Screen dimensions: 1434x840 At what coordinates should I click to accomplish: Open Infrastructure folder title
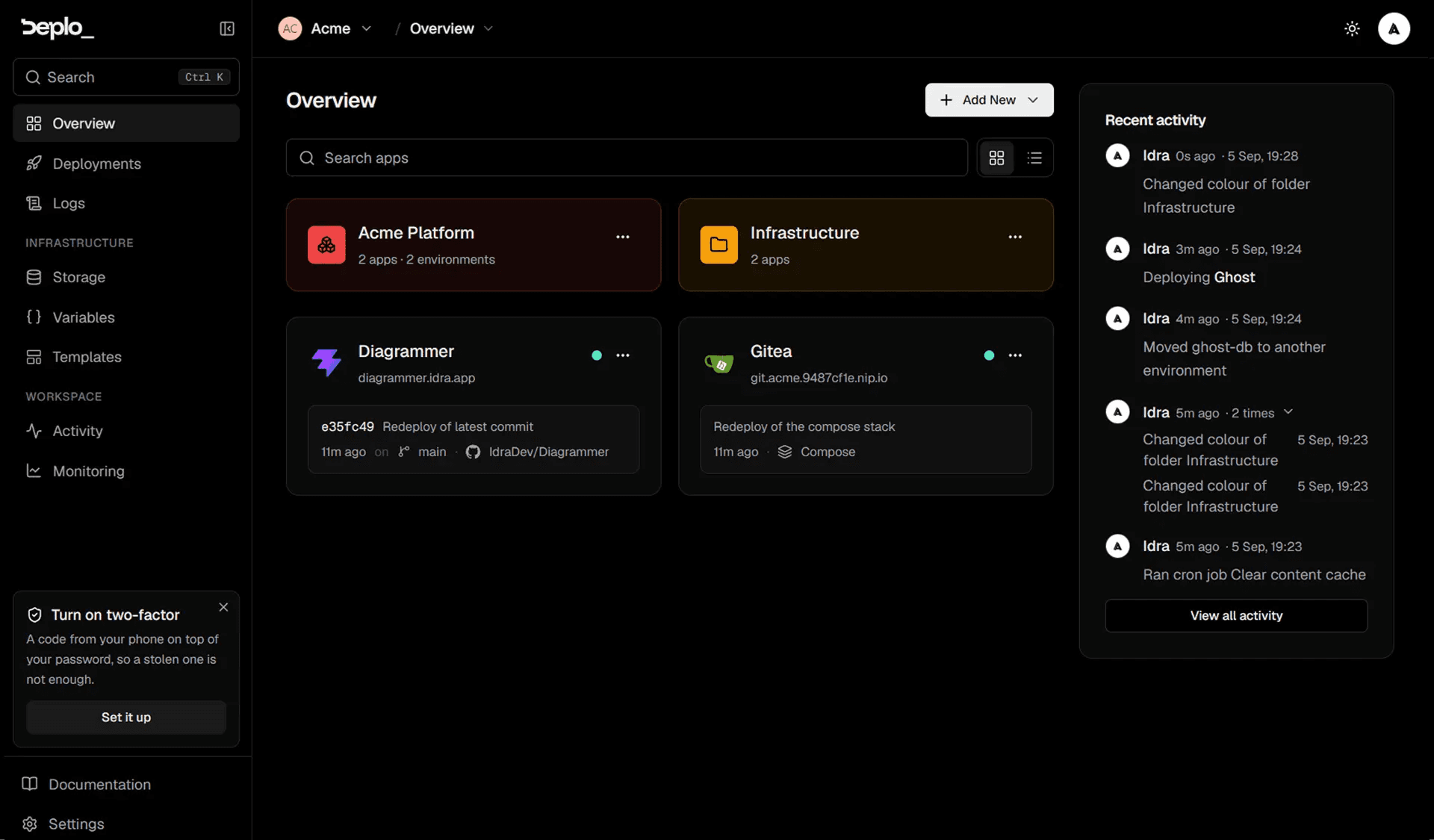pyautogui.click(x=804, y=233)
